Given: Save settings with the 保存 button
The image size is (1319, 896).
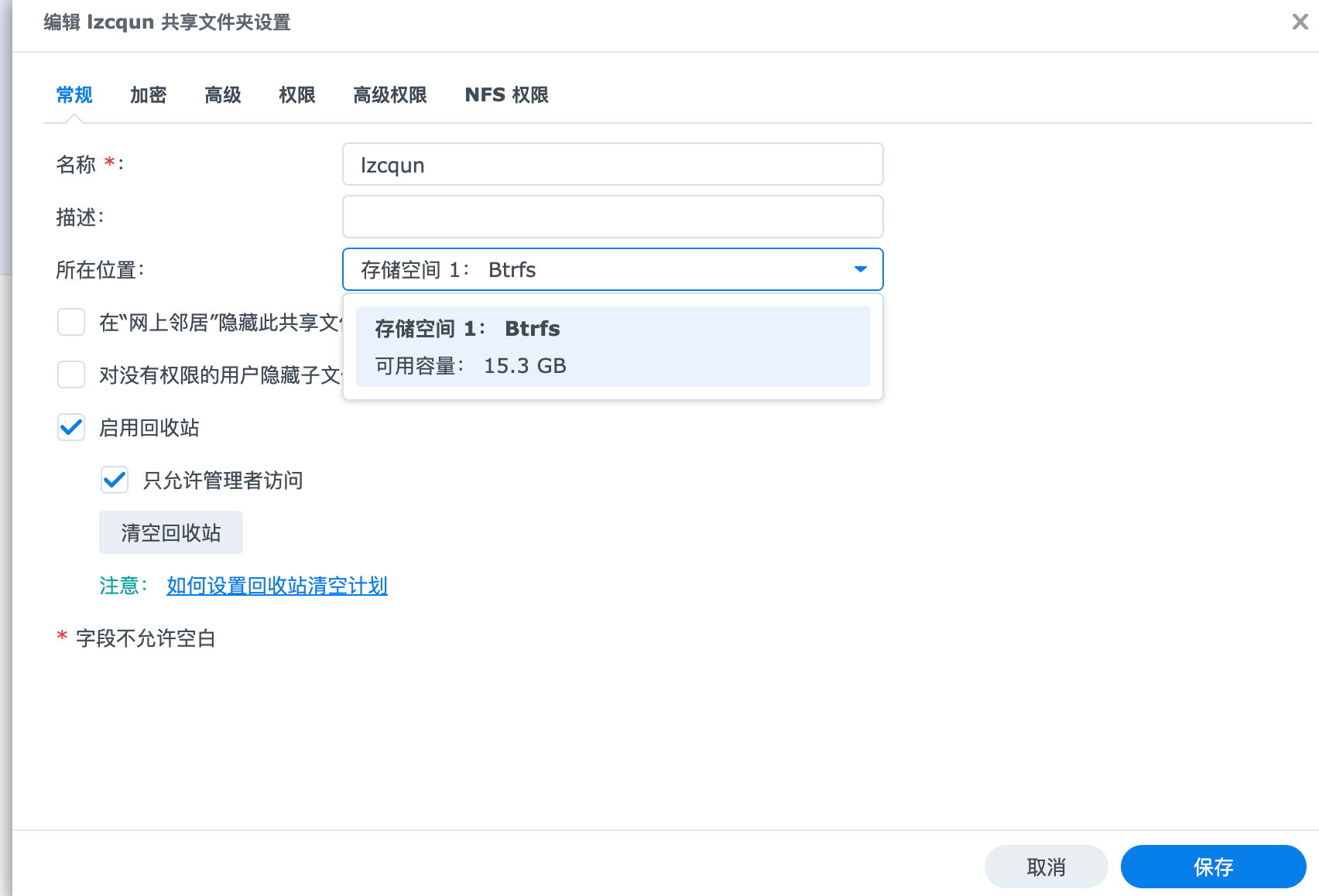Looking at the screenshot, I should pos(1213,867).
